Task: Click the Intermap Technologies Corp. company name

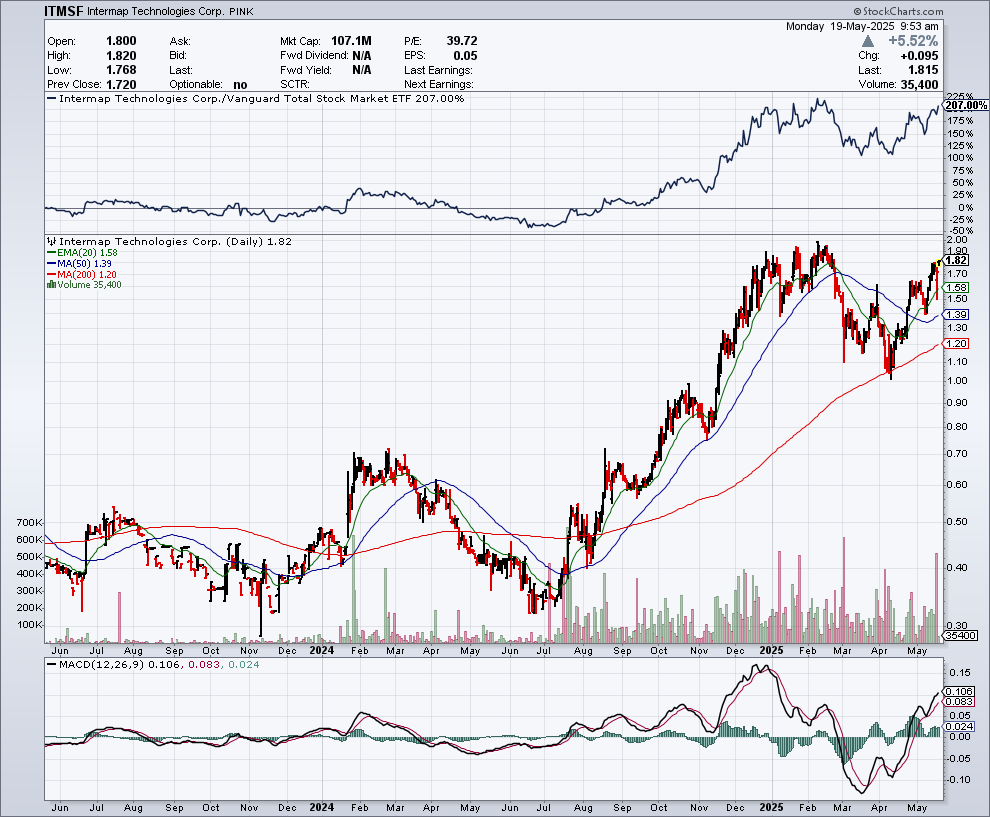Action: point(156,11)
